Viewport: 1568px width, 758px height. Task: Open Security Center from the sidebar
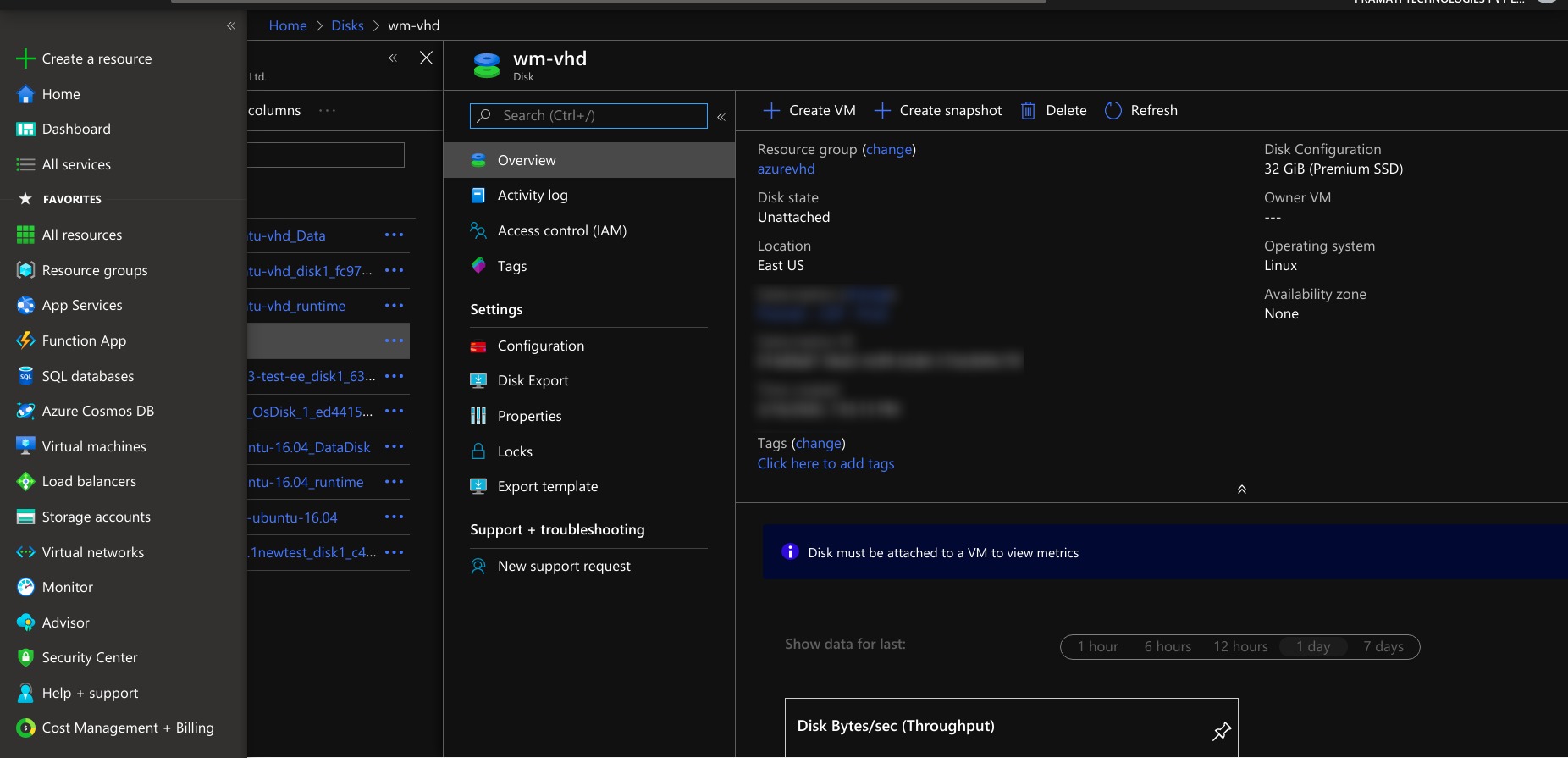89,657
